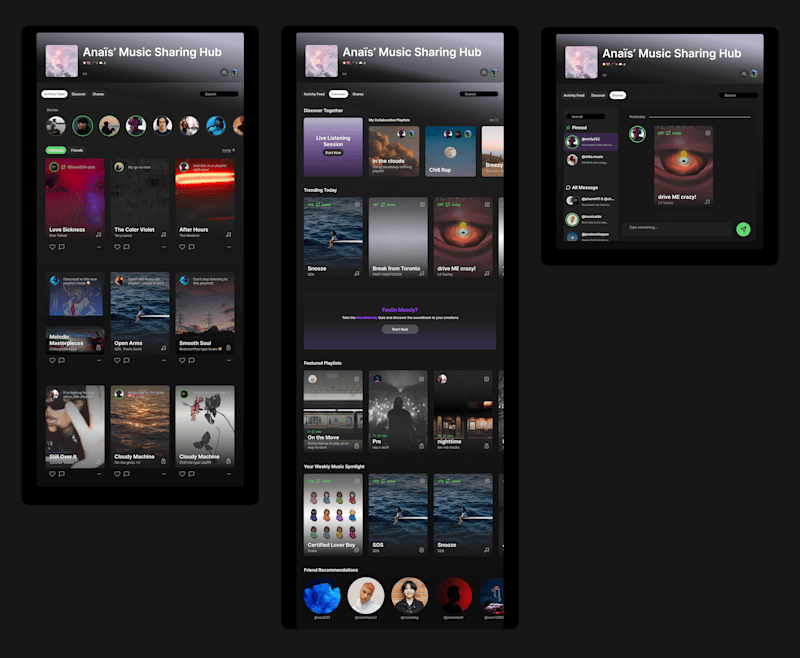Viewport: 800px width, 658px height.
Task: Click the add icon on Break from Toronto card
Action: click(422, 204)
